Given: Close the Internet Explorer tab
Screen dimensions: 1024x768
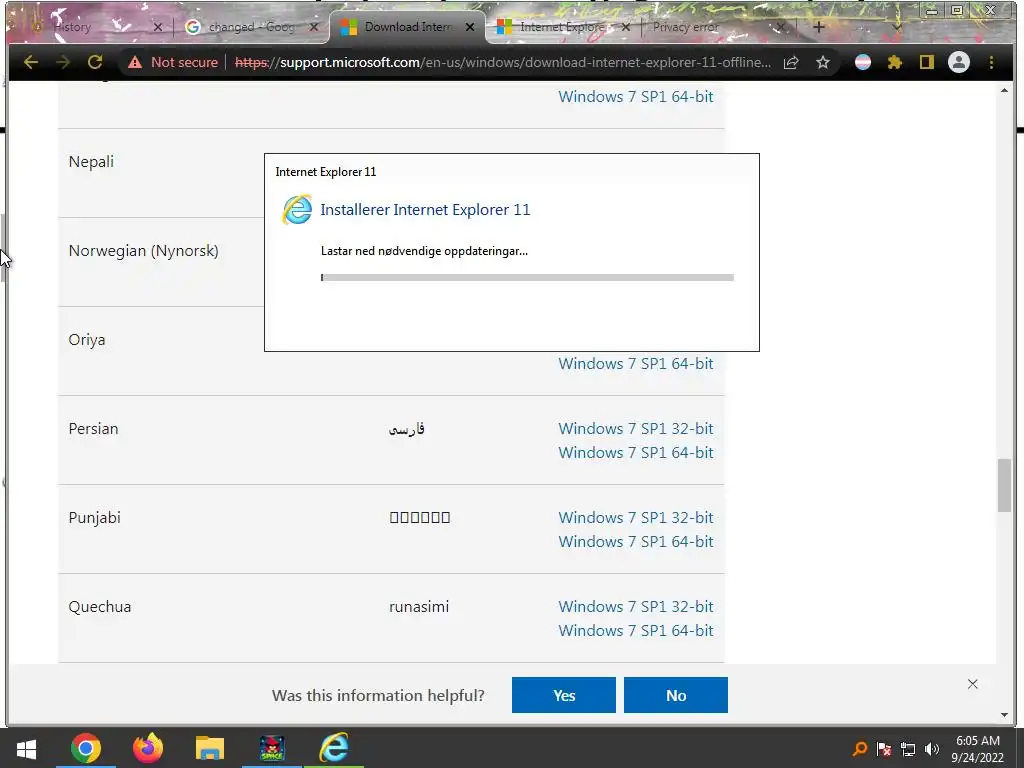Looking at the screenshot, I should (626, 27).
